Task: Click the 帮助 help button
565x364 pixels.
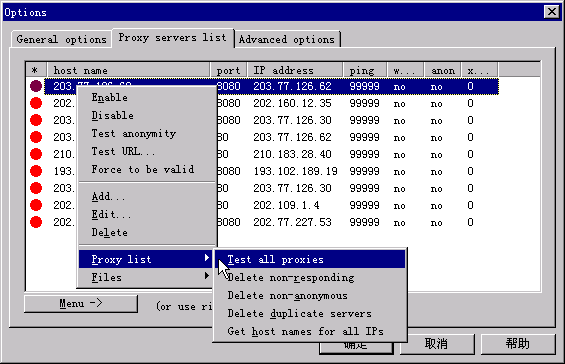Action: (518, 344)
